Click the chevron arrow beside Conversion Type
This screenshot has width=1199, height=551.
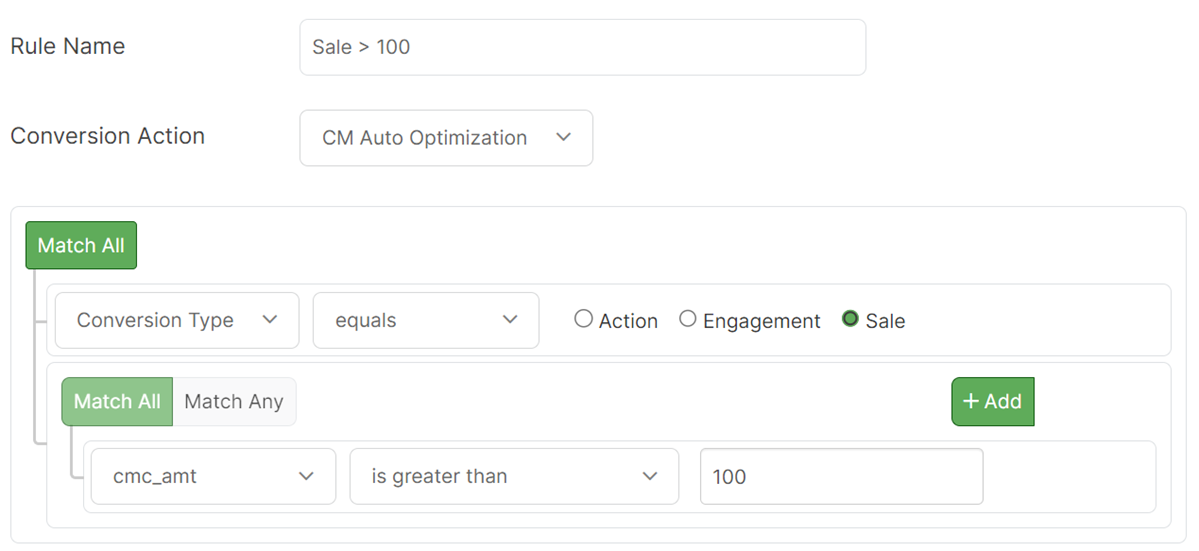click(x=269, y=320)
